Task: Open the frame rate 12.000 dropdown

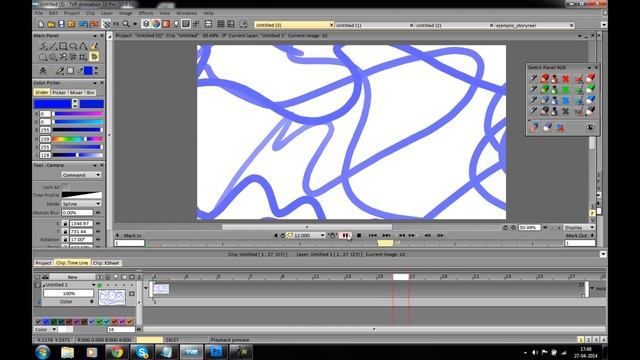Action: pos(322,236)
